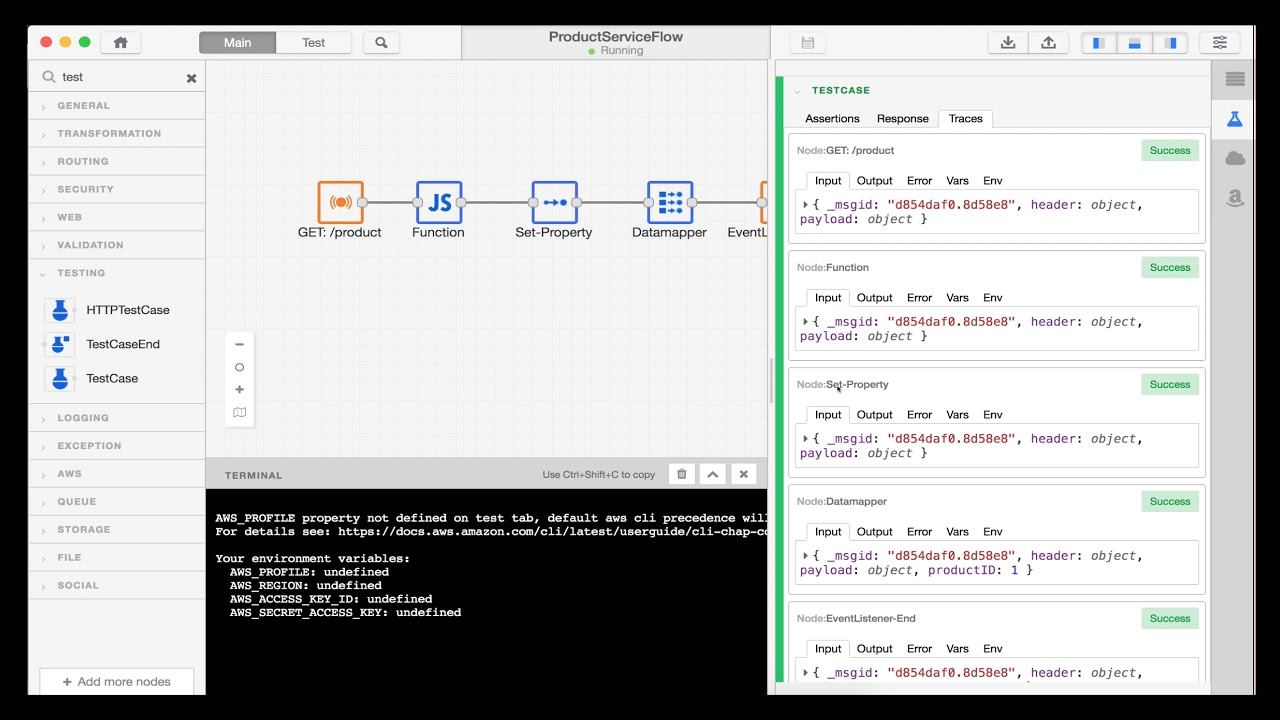Open the settings sliders icon
1280x720 pixels.
tap(1220, 43)
